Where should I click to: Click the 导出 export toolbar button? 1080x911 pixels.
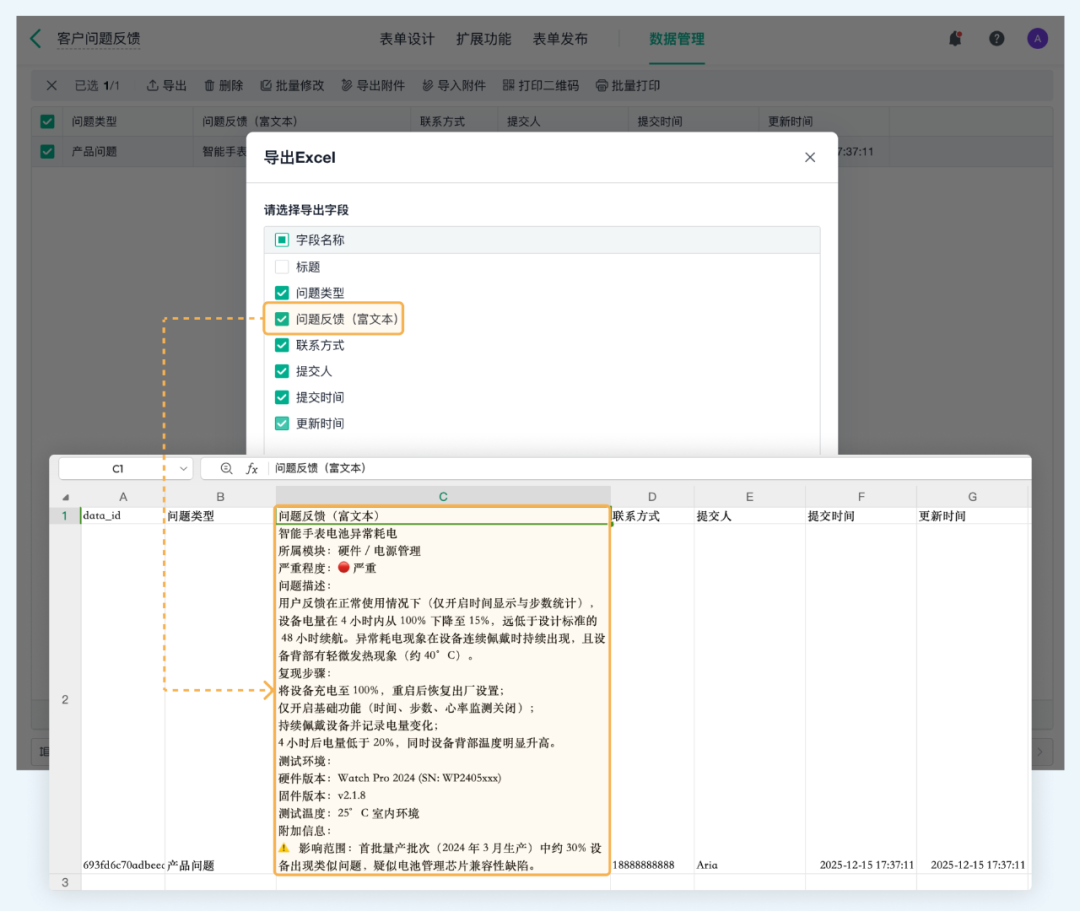click(x=167, y=85)
